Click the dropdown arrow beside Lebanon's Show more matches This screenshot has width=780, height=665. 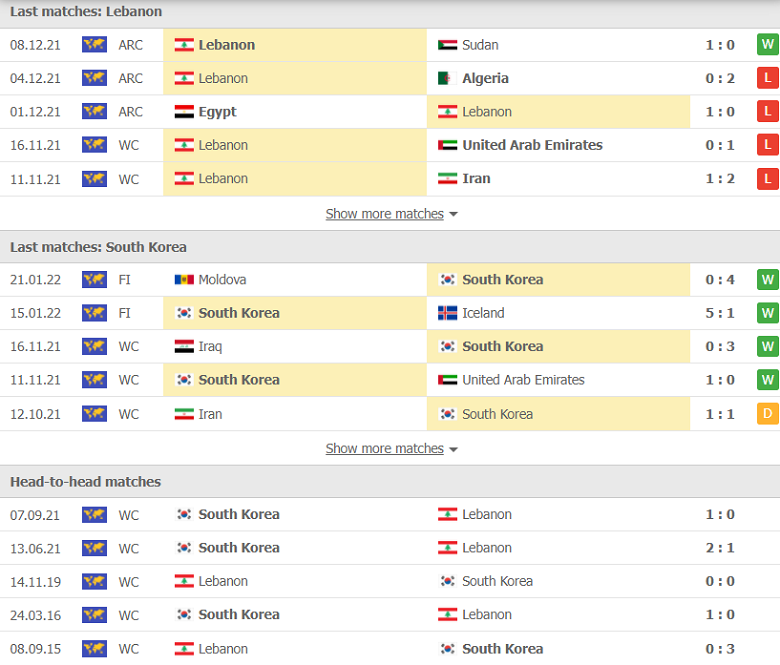tap(454, 215)
